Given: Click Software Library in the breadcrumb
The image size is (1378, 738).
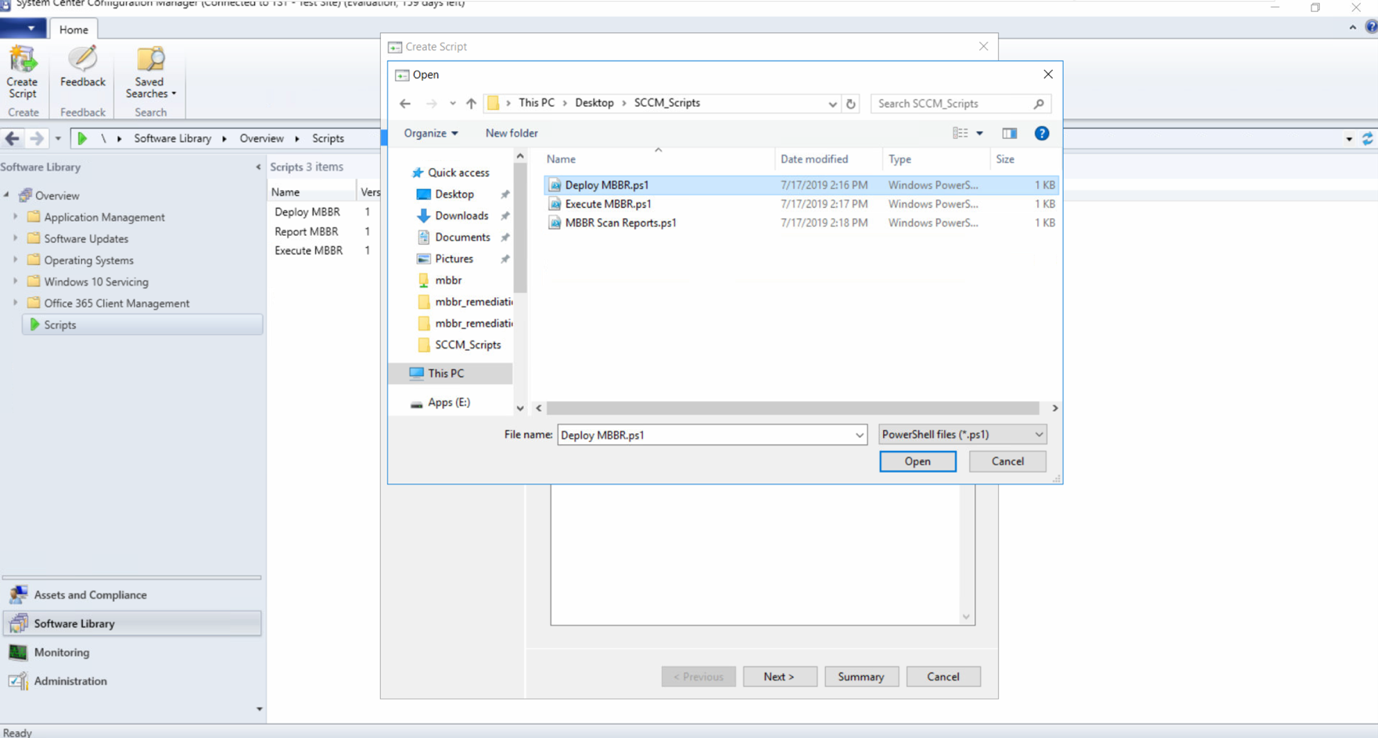Looking at the screenshot, I should click(x=173, y=139).
